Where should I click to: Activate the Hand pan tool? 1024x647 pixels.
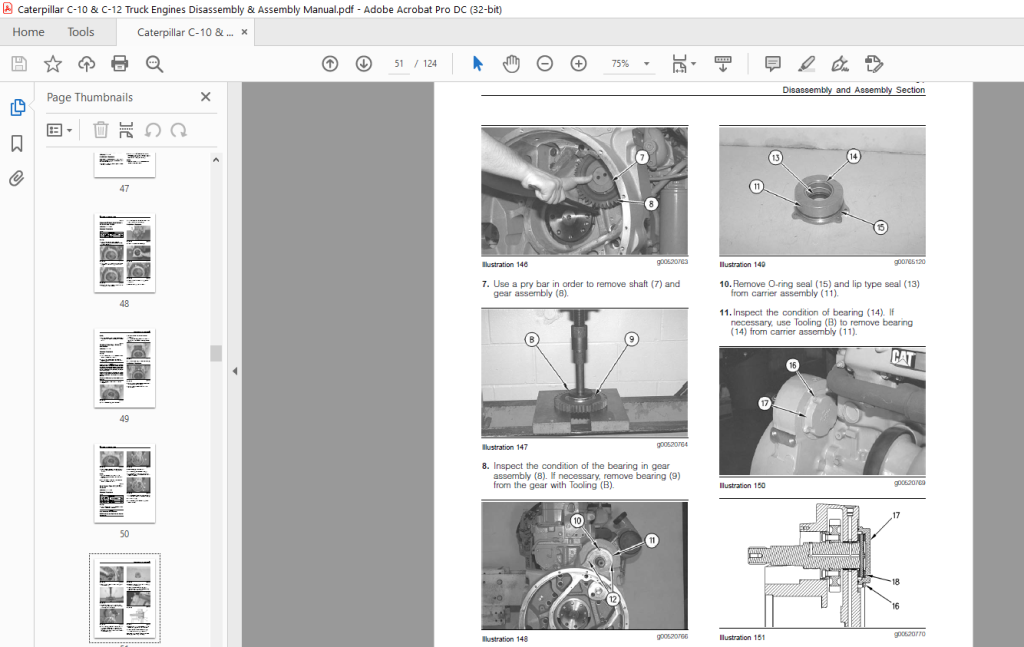coord(511,63)
